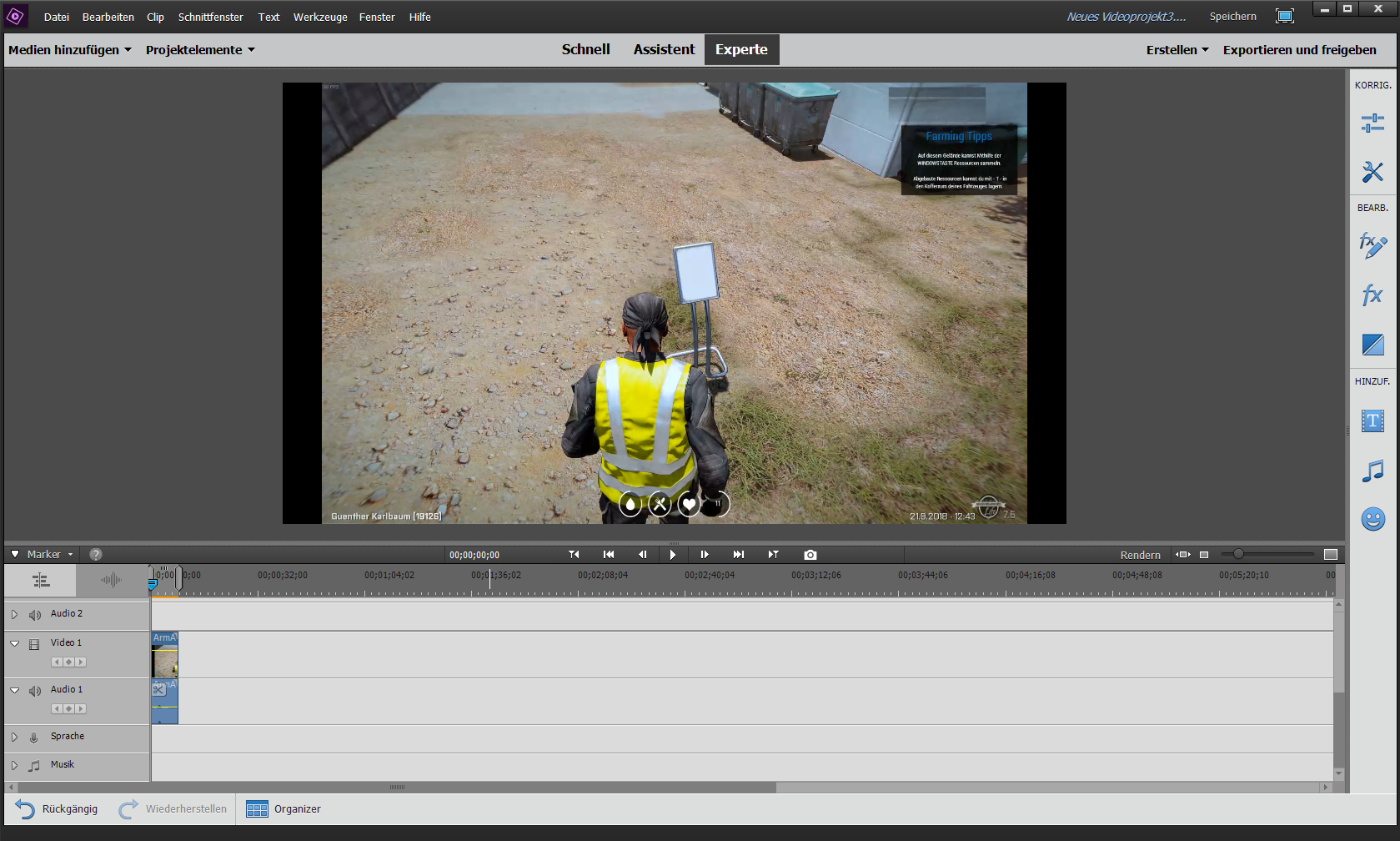Click the fullscreen monitor icon near Speichern
Viewport: 1400px width, 841px height.
[x=1285, y=17]
